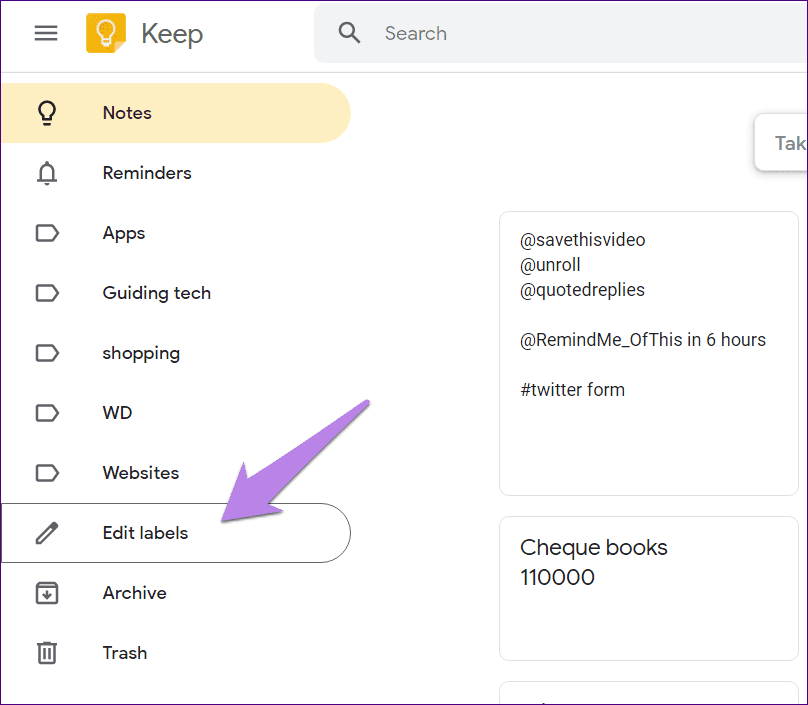Click the yellow Keep lightbulb logo
The width and height of the screenshot is (808, 705).
click(106, 33)
